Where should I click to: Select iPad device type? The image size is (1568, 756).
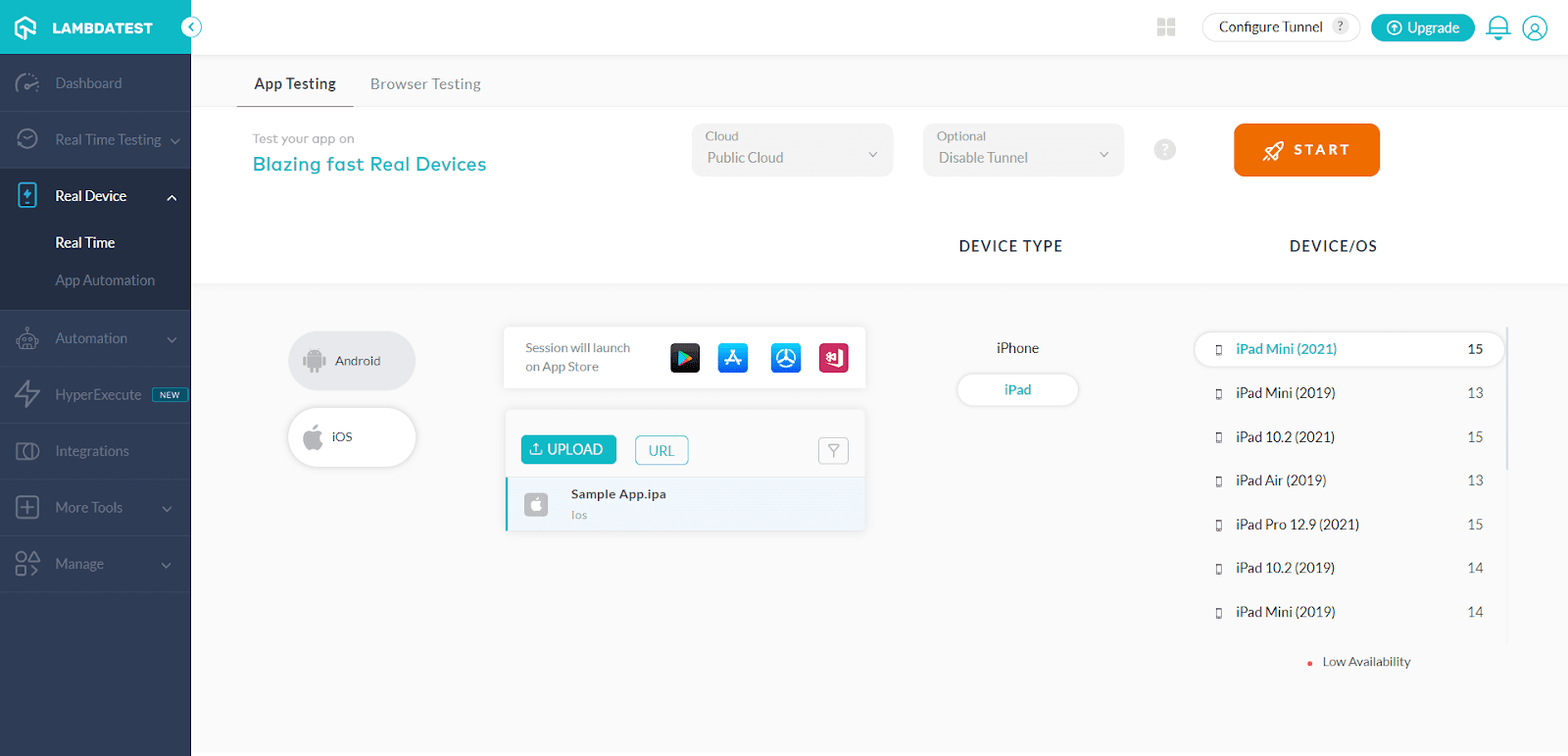click(x=1018, y=389)
